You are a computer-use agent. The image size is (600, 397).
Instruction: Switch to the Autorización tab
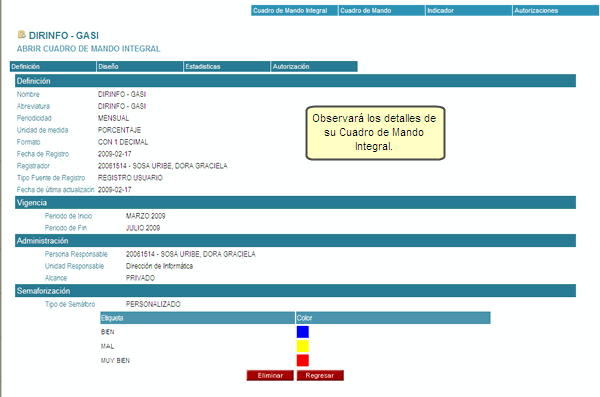(314, 67)
